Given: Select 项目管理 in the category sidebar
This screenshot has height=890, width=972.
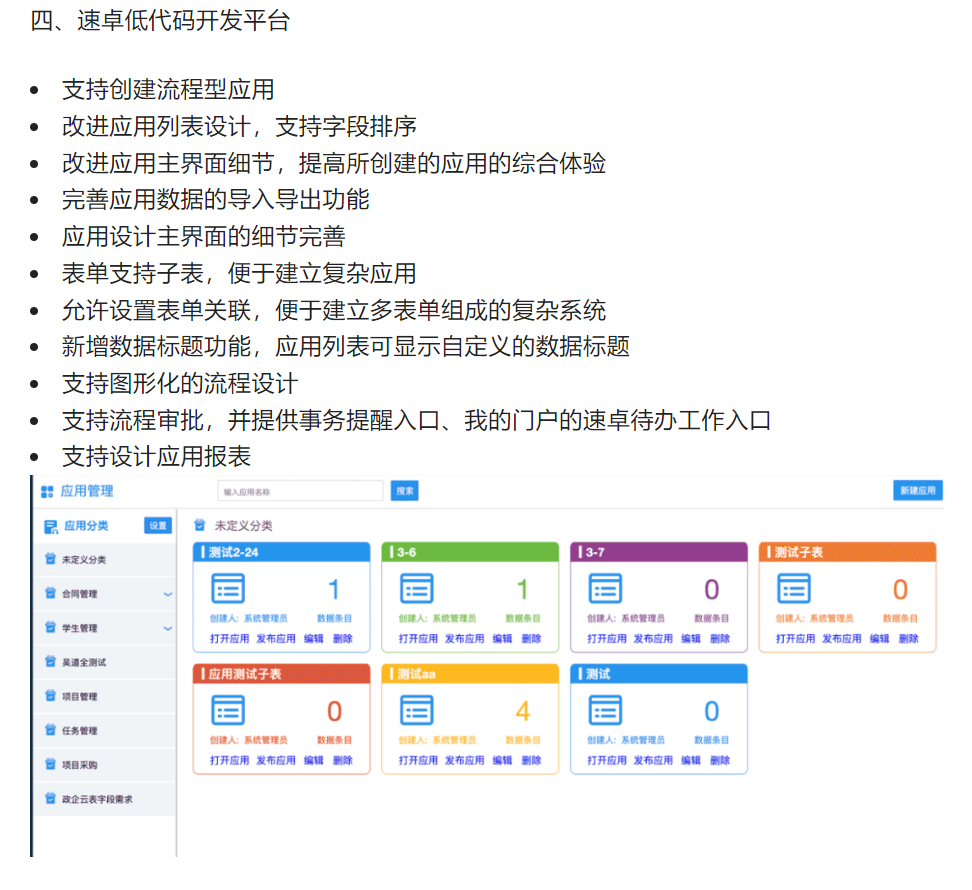Looking at the screenshot, I should point(79,696).
